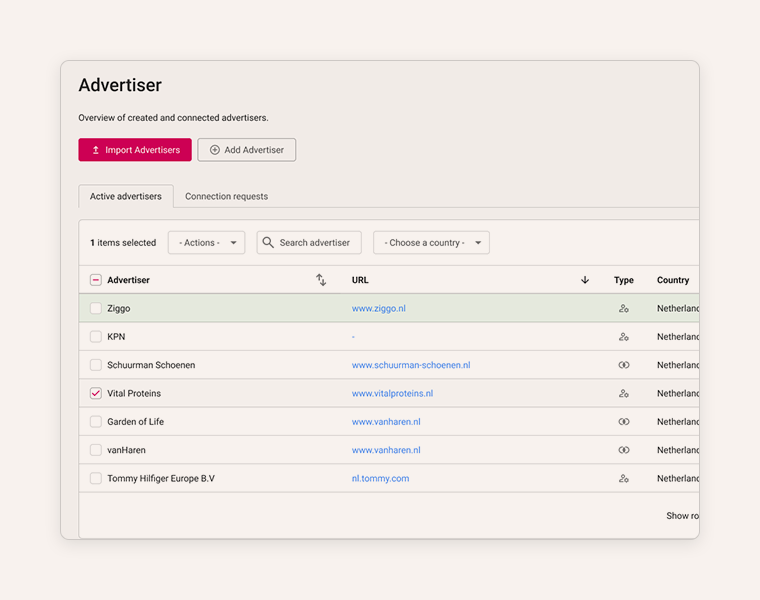Viewport: 760px width, 600px height.
Task: Click the down arrow sort icon in URL column
Action: pos(585,280)
